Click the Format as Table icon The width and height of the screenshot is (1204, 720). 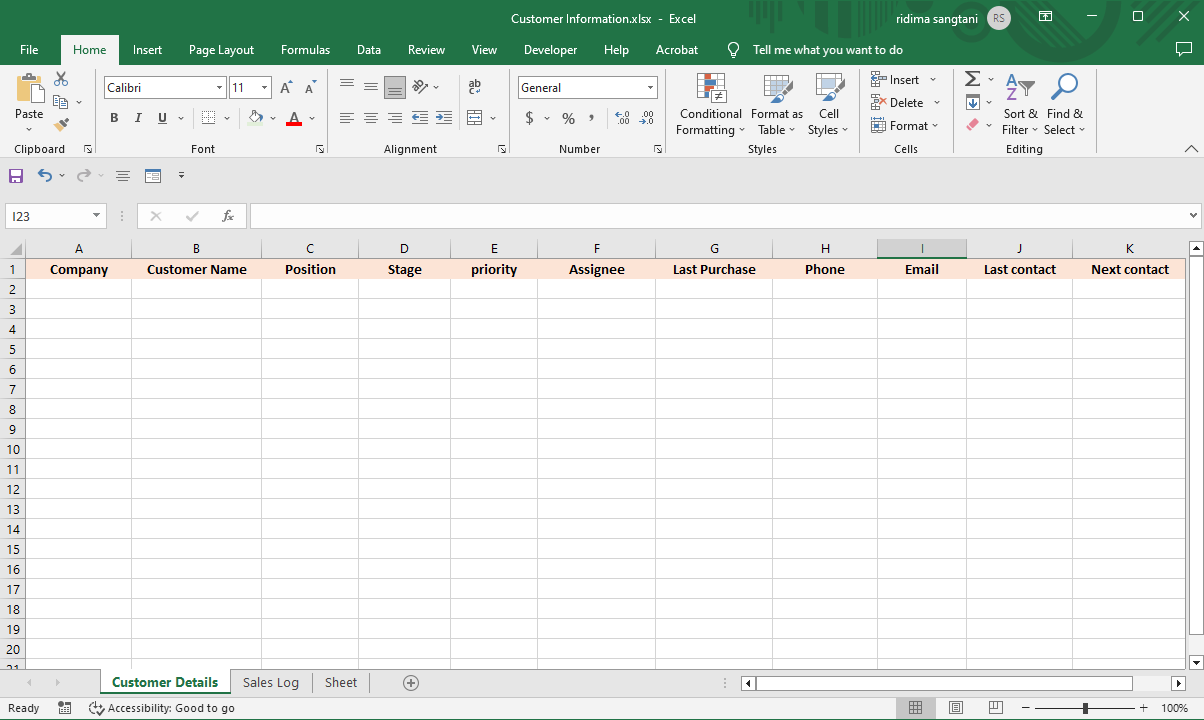pyautogui.click(x=777, y=104)
